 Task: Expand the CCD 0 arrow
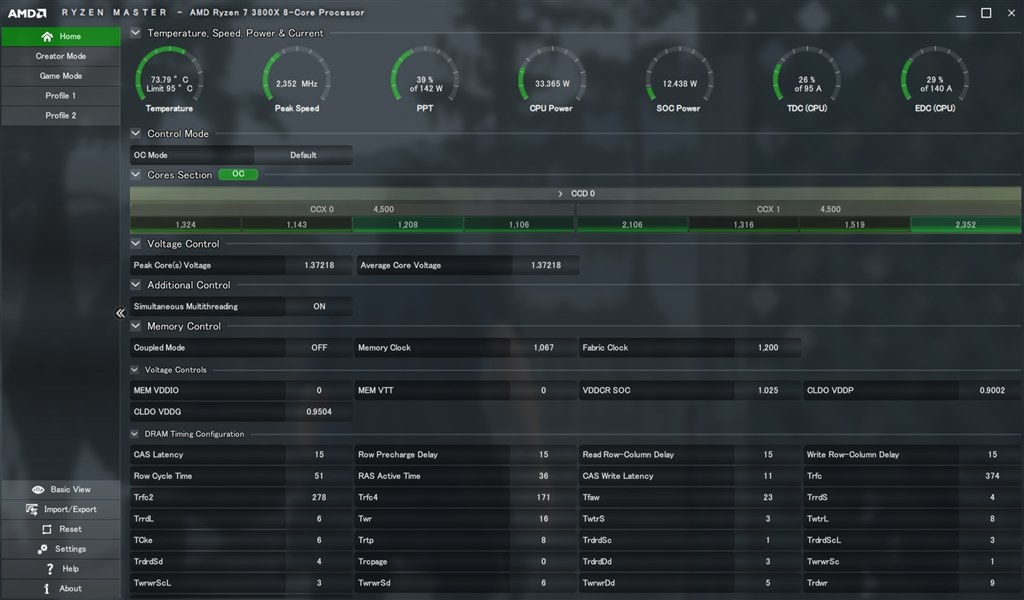[x=560, y=193]
